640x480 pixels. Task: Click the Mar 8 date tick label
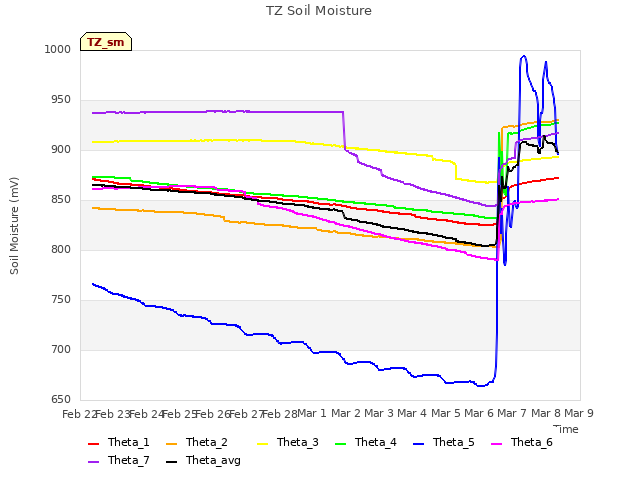[x=546, y=413]
